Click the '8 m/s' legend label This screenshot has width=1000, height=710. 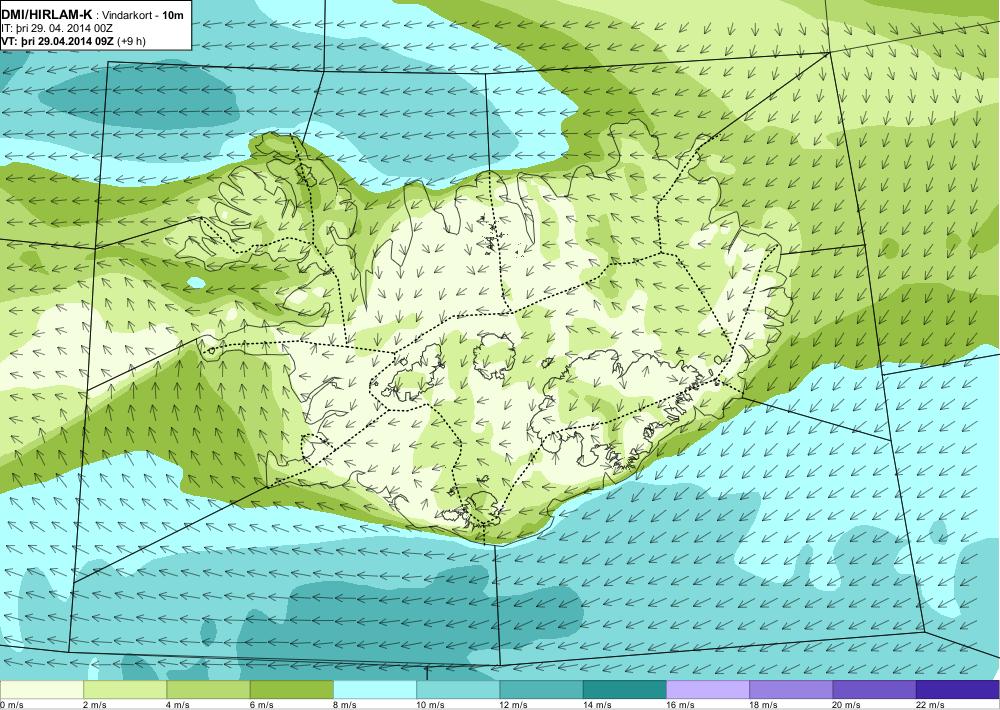344,704
